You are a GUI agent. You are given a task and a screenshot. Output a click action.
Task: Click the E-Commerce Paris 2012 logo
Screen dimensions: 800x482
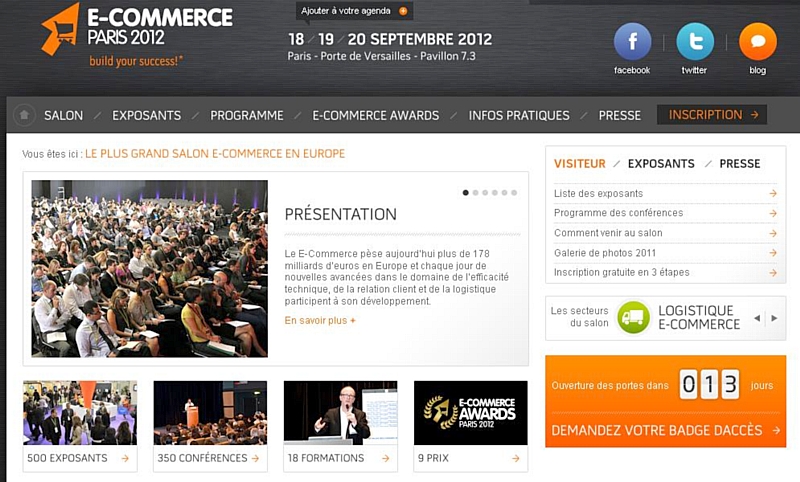click(137, 35)
